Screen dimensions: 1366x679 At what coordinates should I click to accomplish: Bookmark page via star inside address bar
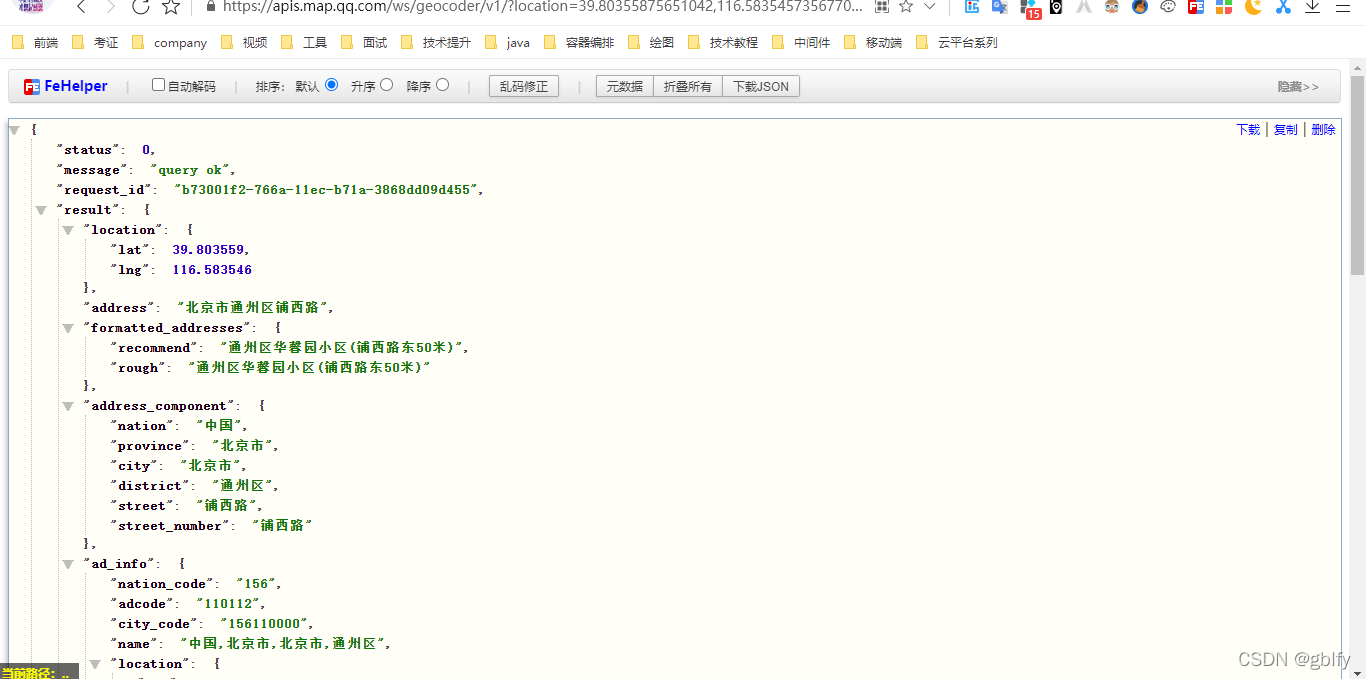(x=905, y=6)
